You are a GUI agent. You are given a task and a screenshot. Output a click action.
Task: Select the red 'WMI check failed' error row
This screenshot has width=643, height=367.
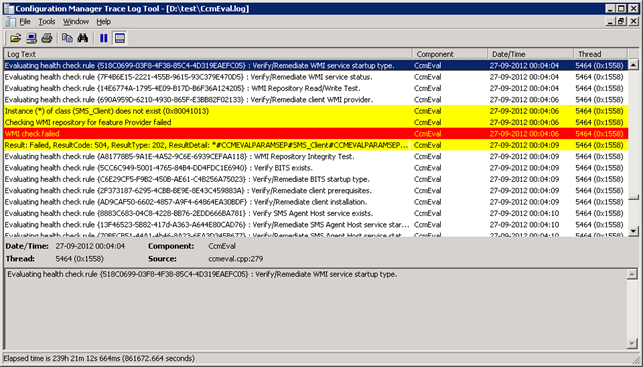[x=316, y=134]
